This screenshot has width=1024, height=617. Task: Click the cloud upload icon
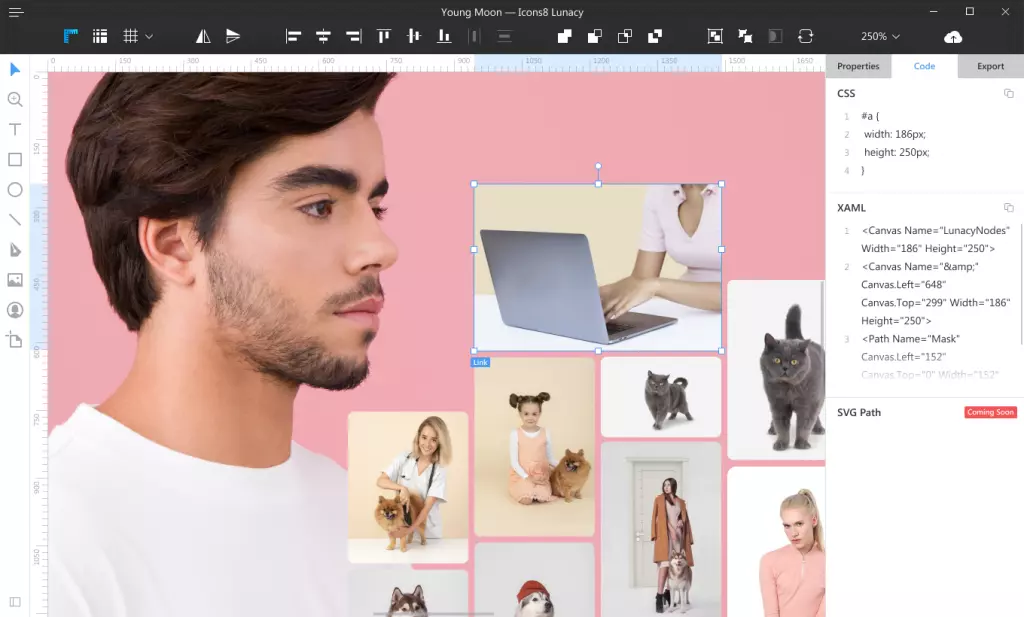953,37
